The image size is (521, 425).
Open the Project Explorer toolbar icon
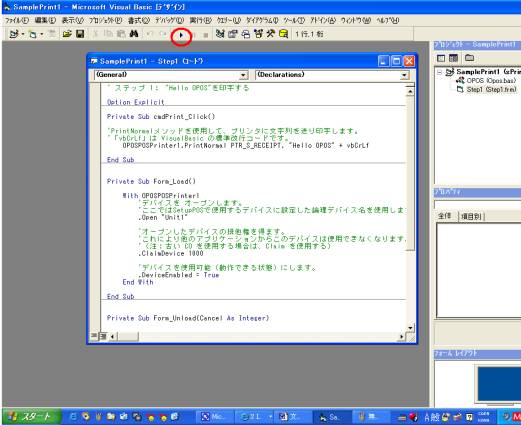click(x=220, y=34)
